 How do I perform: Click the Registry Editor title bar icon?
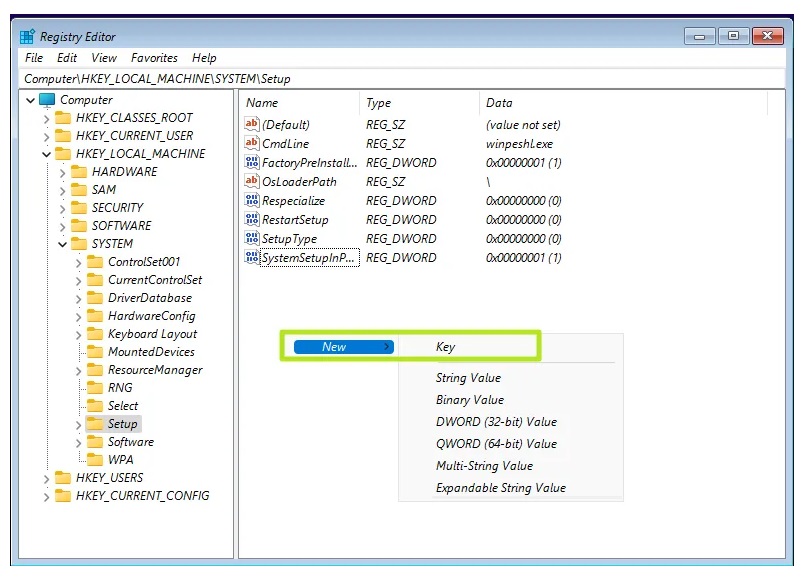point(28,37)
